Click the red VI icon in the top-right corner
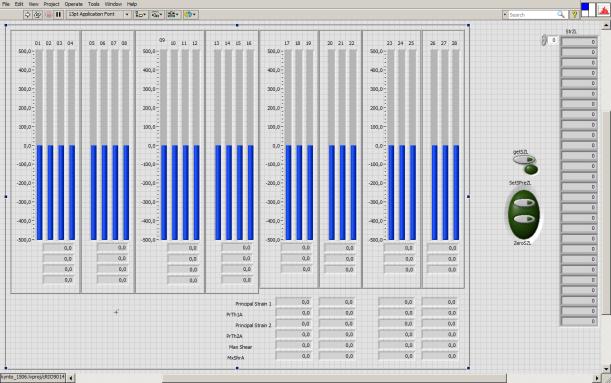This screenshot has width=611, height=383. pos(603,10)
